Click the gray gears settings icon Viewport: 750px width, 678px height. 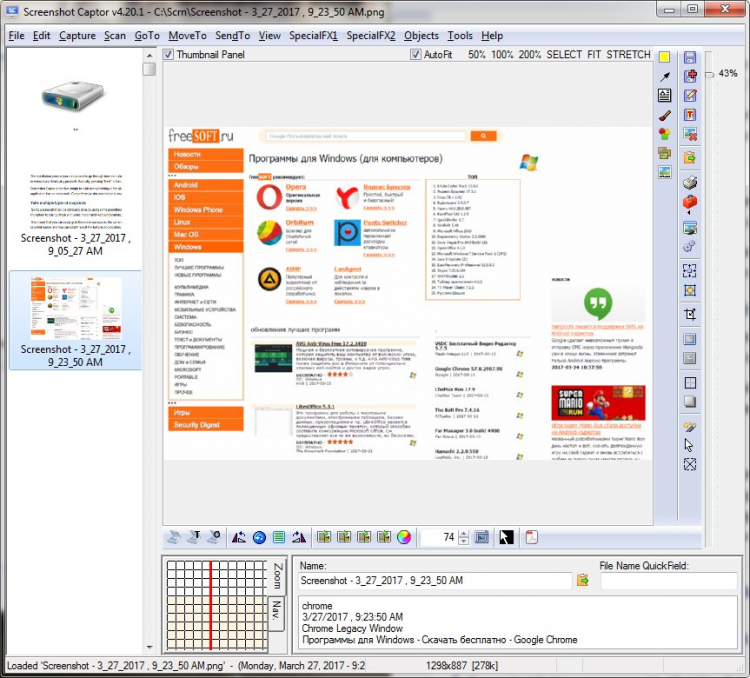click(x=689, y=246)
